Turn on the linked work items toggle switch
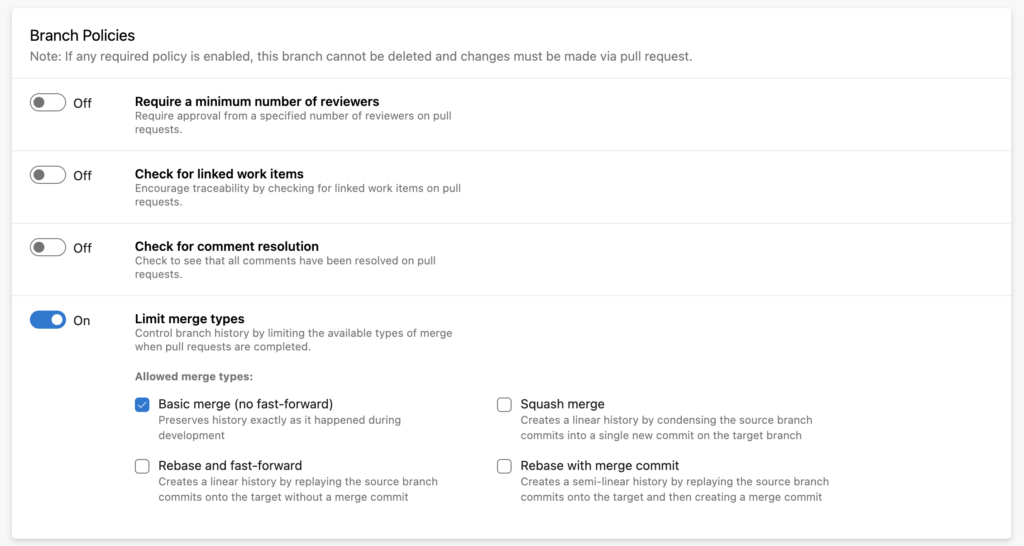This screenshot has height=546, width=1024. pyautogui.click(x=48, y=175)
